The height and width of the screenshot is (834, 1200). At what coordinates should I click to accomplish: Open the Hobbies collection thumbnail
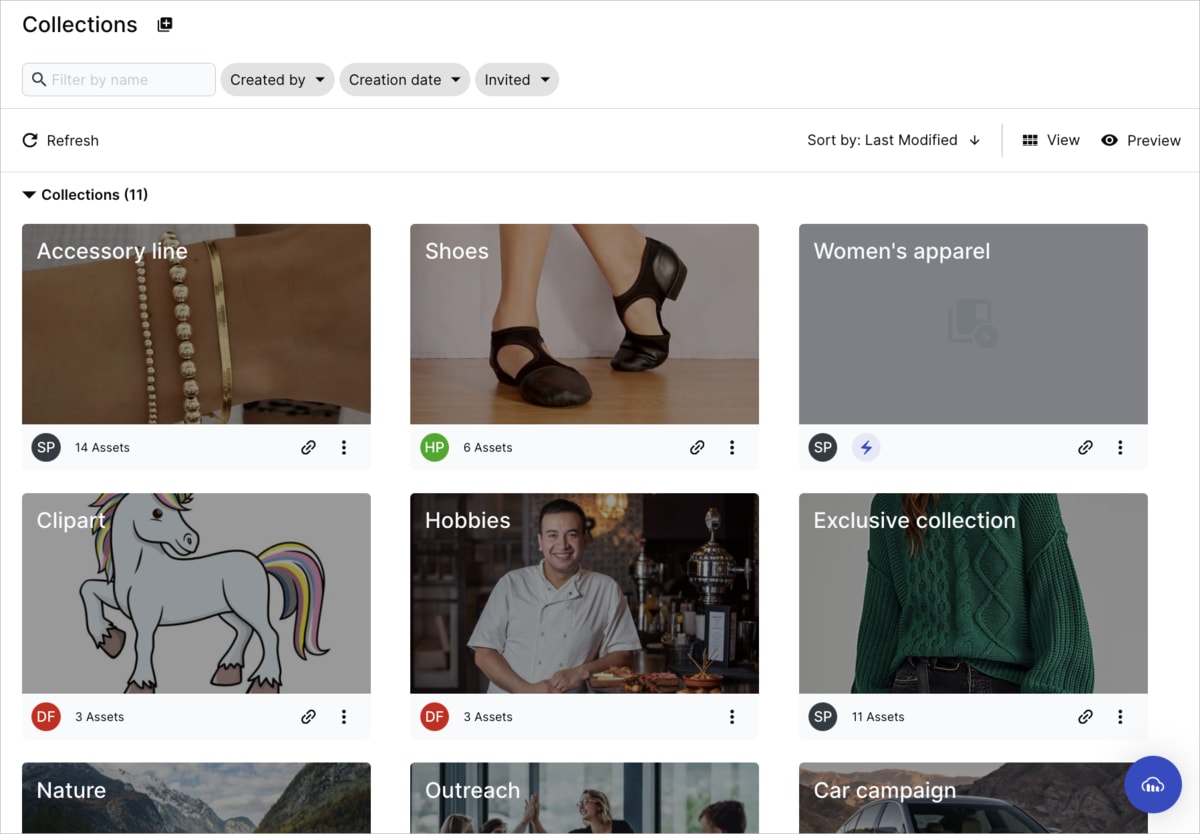click(x=584, y=593)
